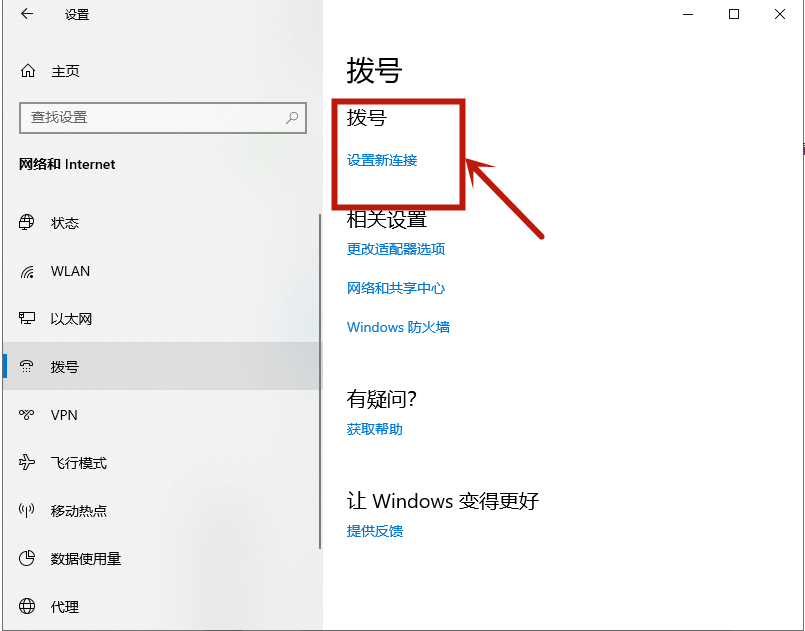The image size is (805, 631).
Task: Focus the 查找设置 search box
Action: pos(163,118)
